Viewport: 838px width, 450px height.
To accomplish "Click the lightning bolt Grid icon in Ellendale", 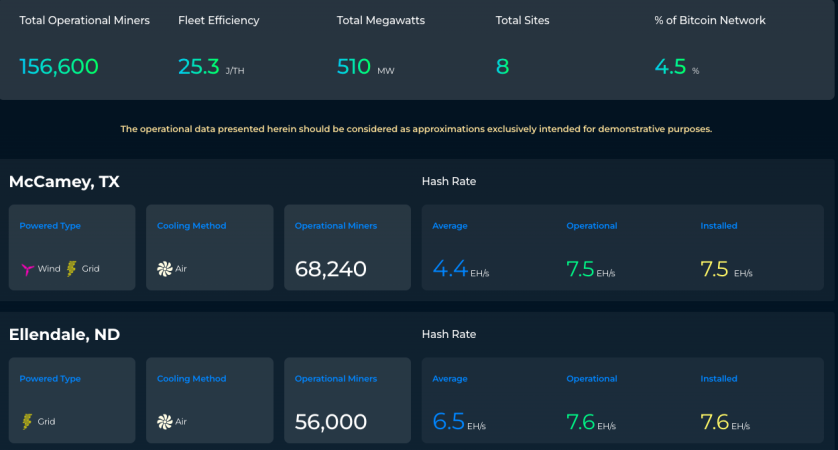I will pos(27,421).
